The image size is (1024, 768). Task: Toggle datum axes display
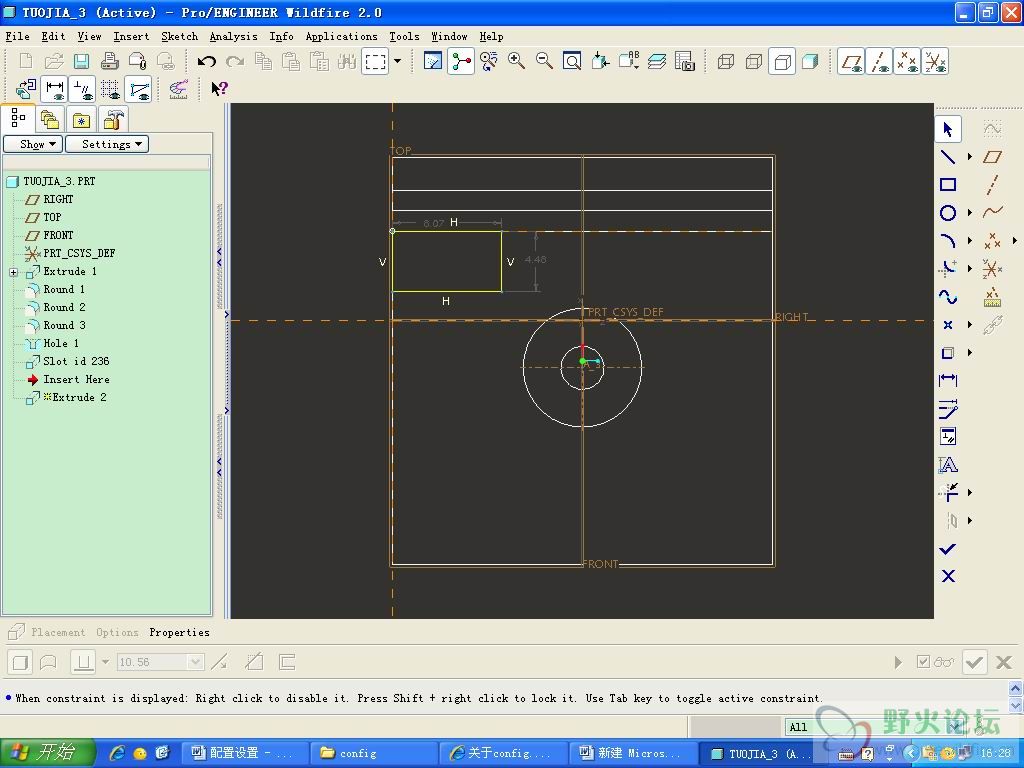pos(880,62)
